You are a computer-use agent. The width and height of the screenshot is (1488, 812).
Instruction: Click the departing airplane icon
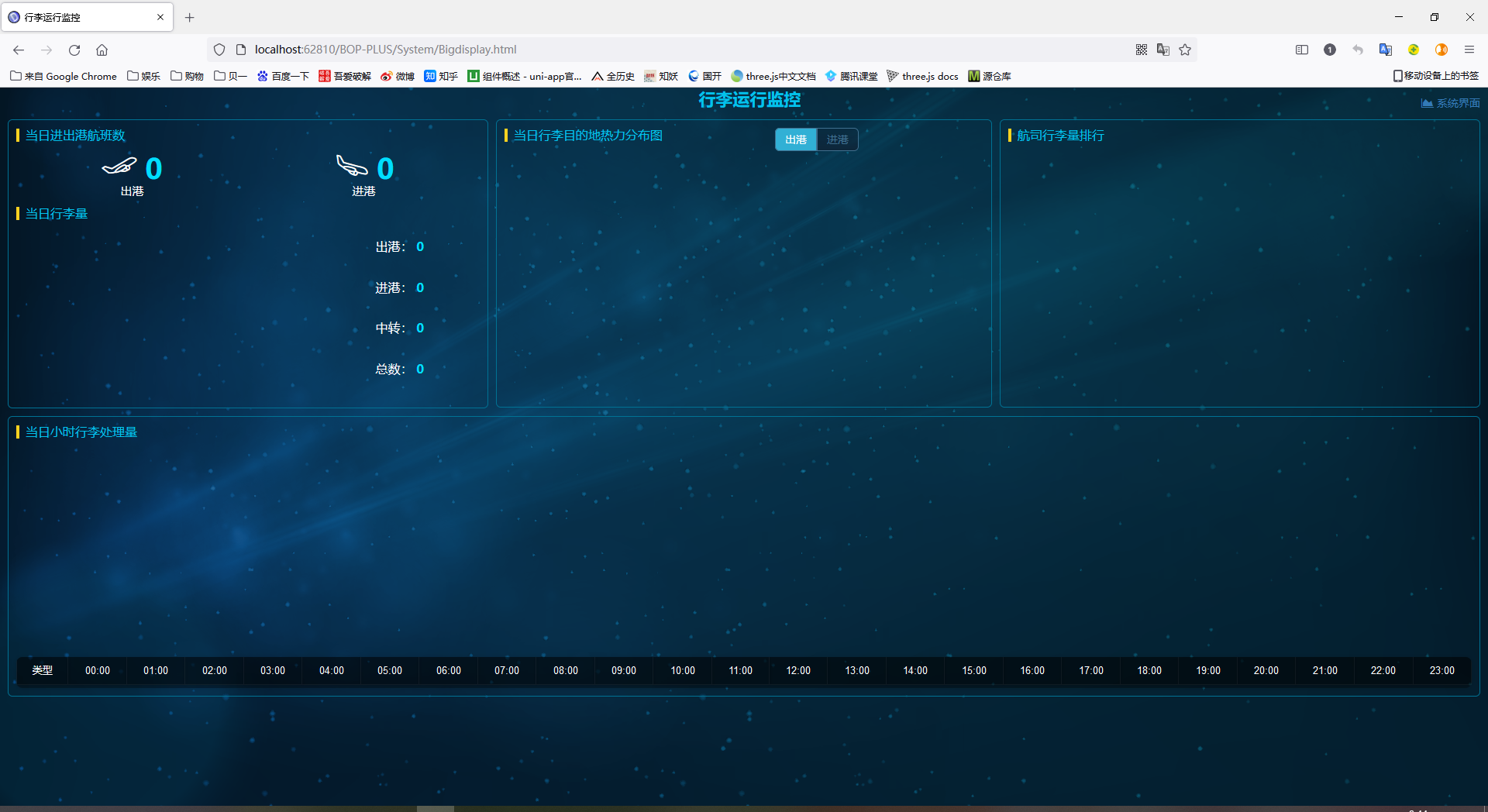(119, 167)
